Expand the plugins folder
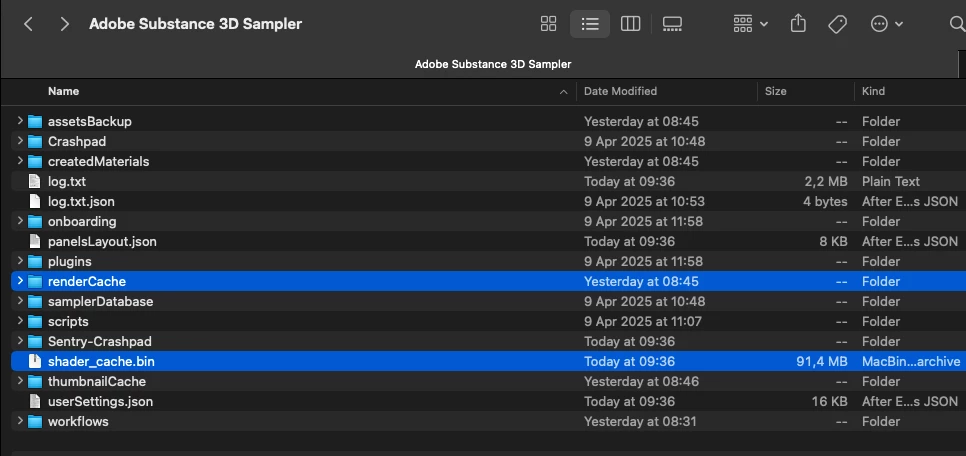 20,261
